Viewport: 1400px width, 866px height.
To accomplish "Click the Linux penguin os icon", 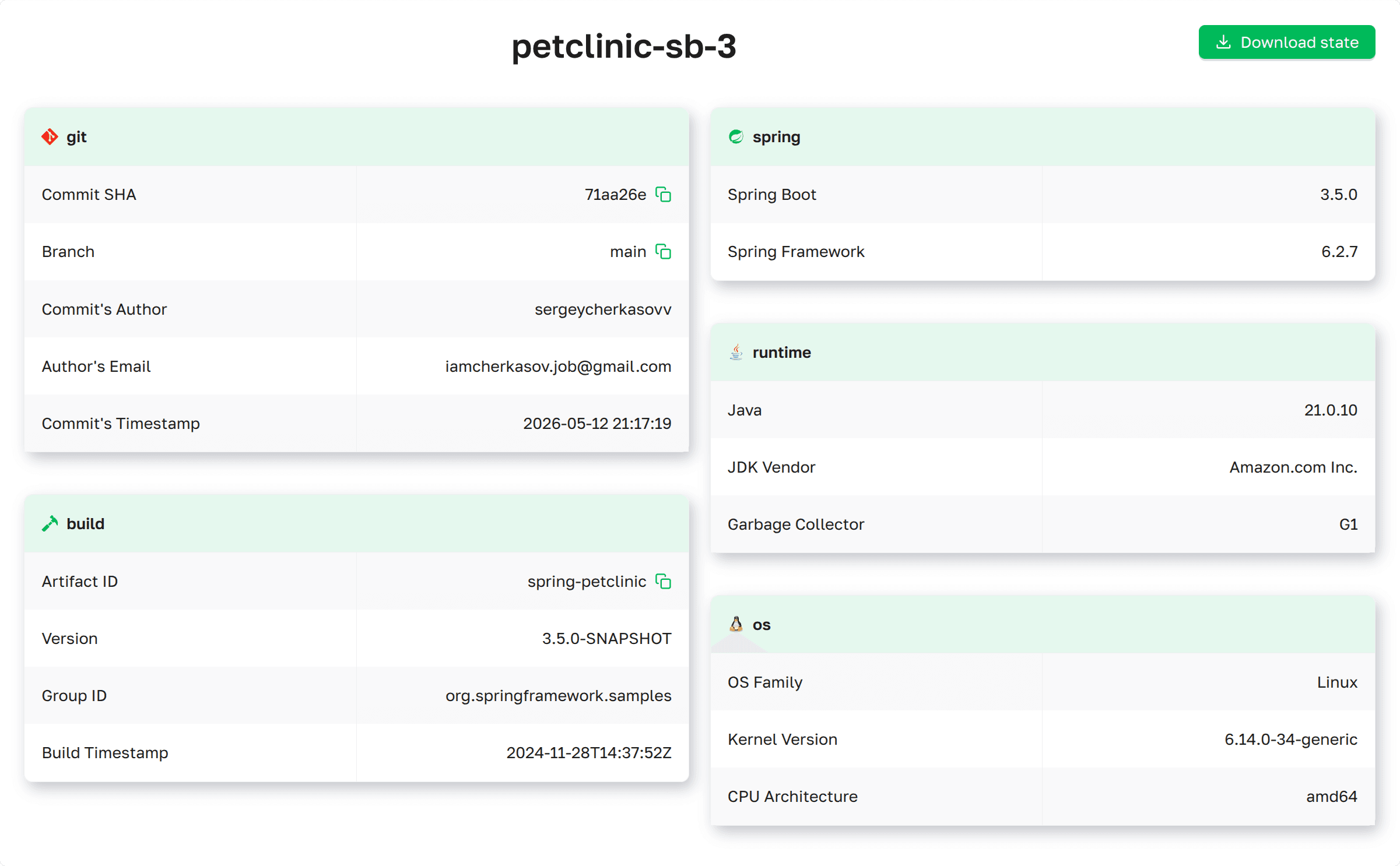I will (x=736, y=624).
